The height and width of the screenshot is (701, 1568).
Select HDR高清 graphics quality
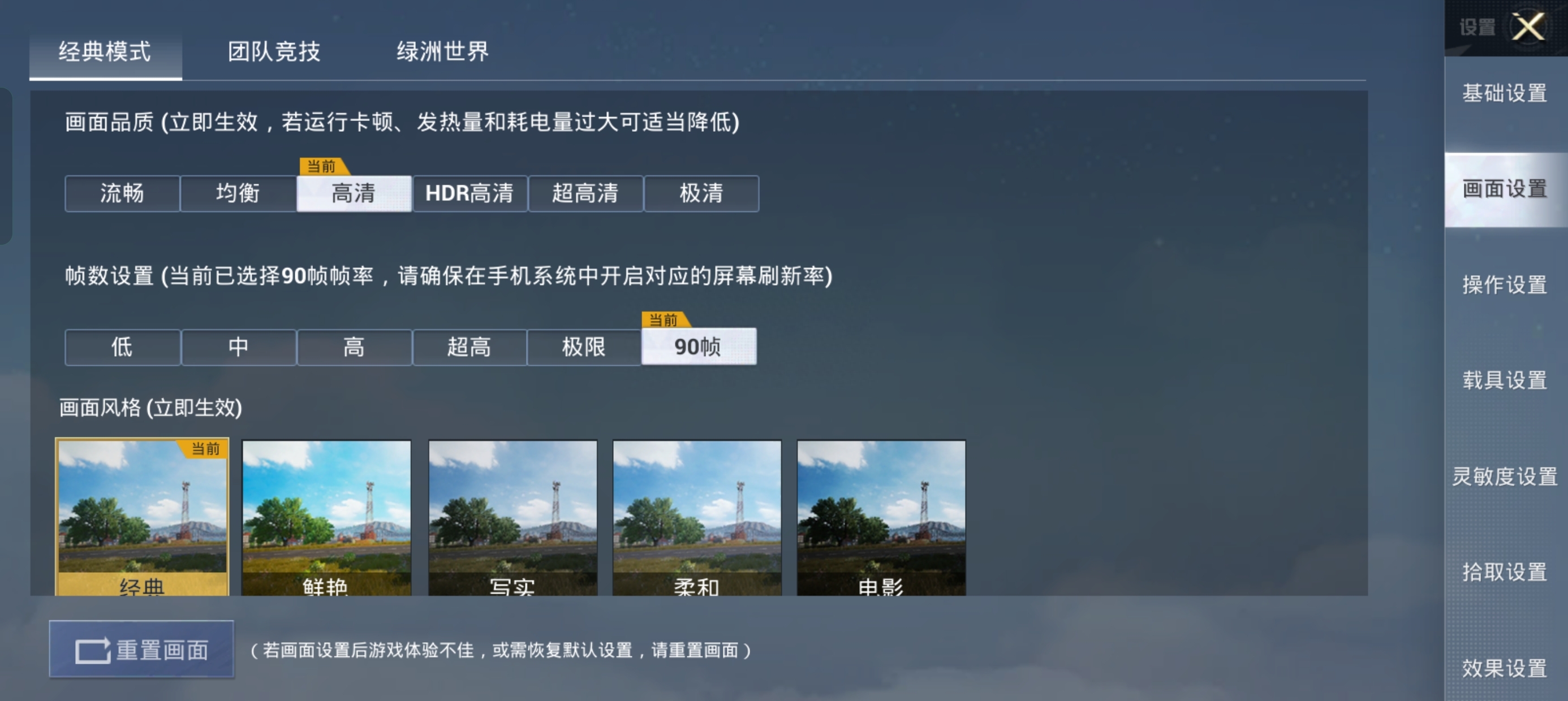[x=469, y=193]
